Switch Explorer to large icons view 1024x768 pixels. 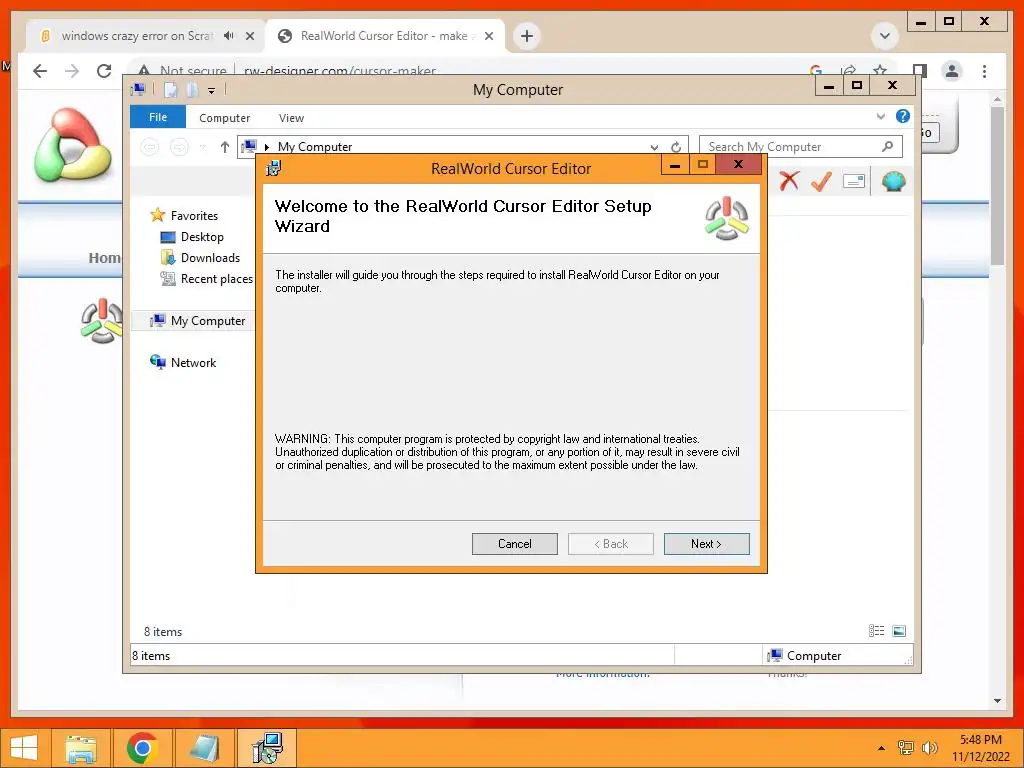pos(899,630)
